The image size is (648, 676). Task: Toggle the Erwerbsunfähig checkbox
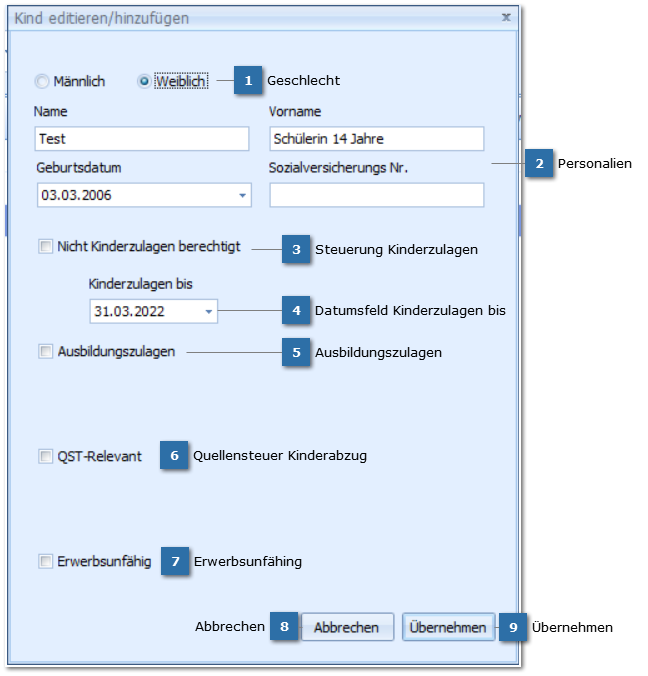tap(45, 562)
